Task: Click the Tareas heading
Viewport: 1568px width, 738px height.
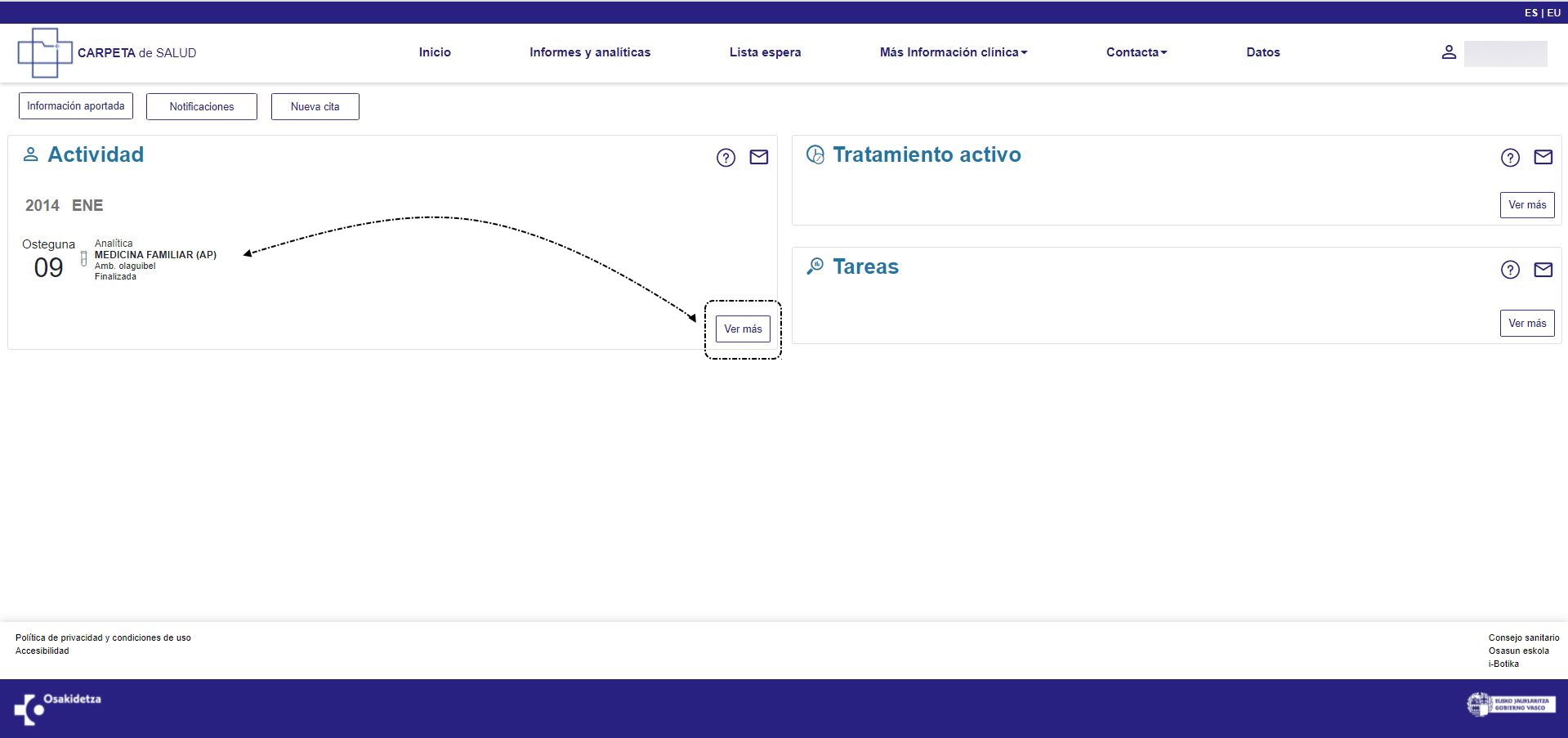Action: 865,266
